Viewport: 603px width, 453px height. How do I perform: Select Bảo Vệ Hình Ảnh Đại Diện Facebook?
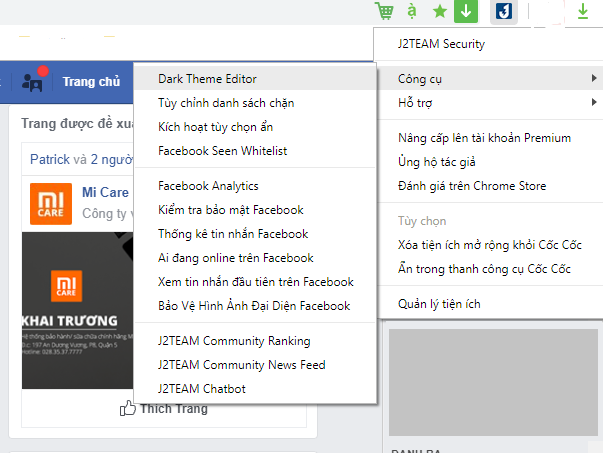coord(255,306)
